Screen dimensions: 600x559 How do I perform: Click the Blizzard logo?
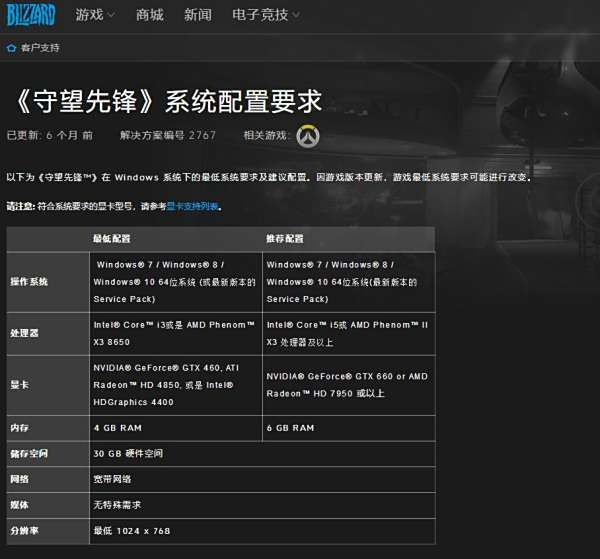[31, 15]
